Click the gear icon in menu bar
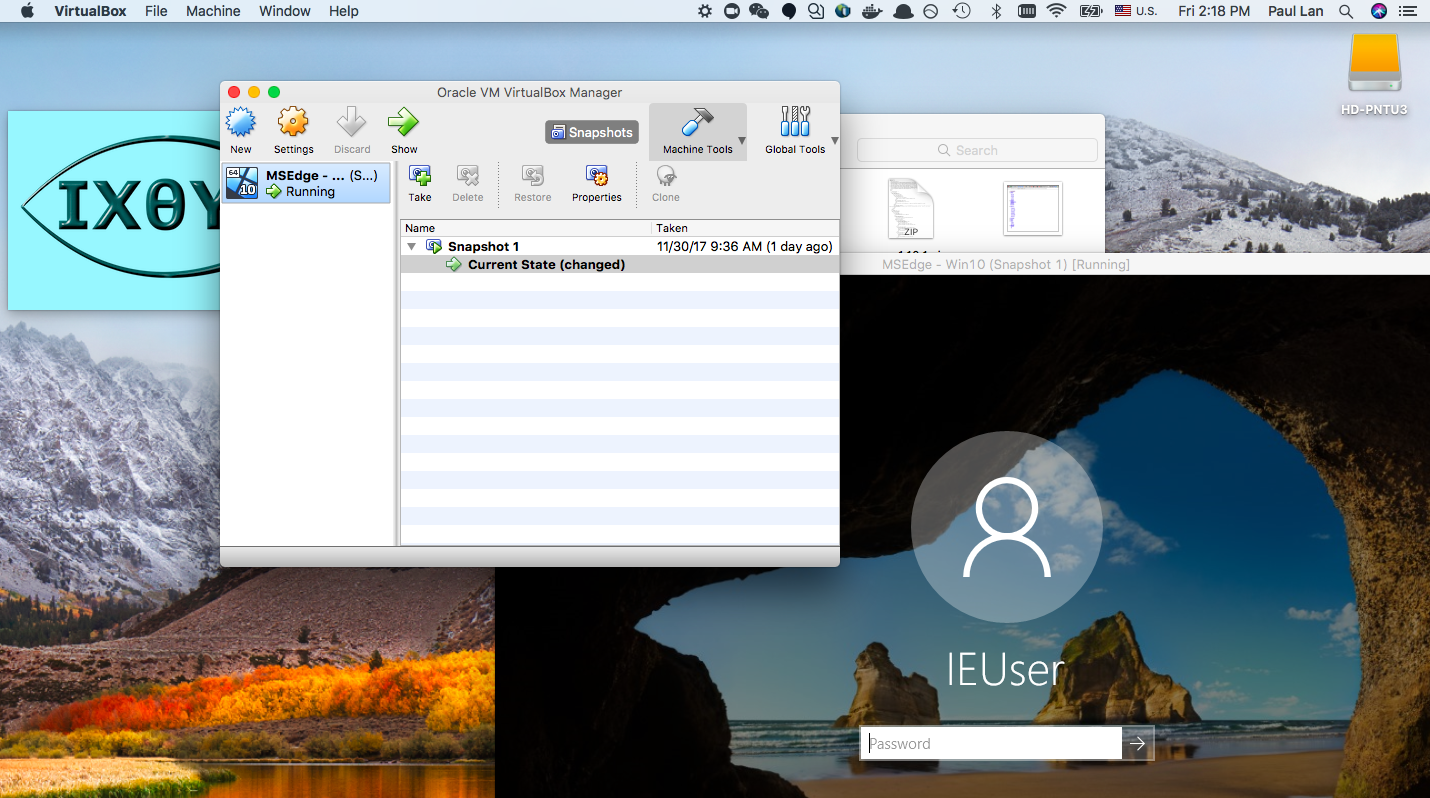The image size is (1430, 798). click(x=705, y=11)
